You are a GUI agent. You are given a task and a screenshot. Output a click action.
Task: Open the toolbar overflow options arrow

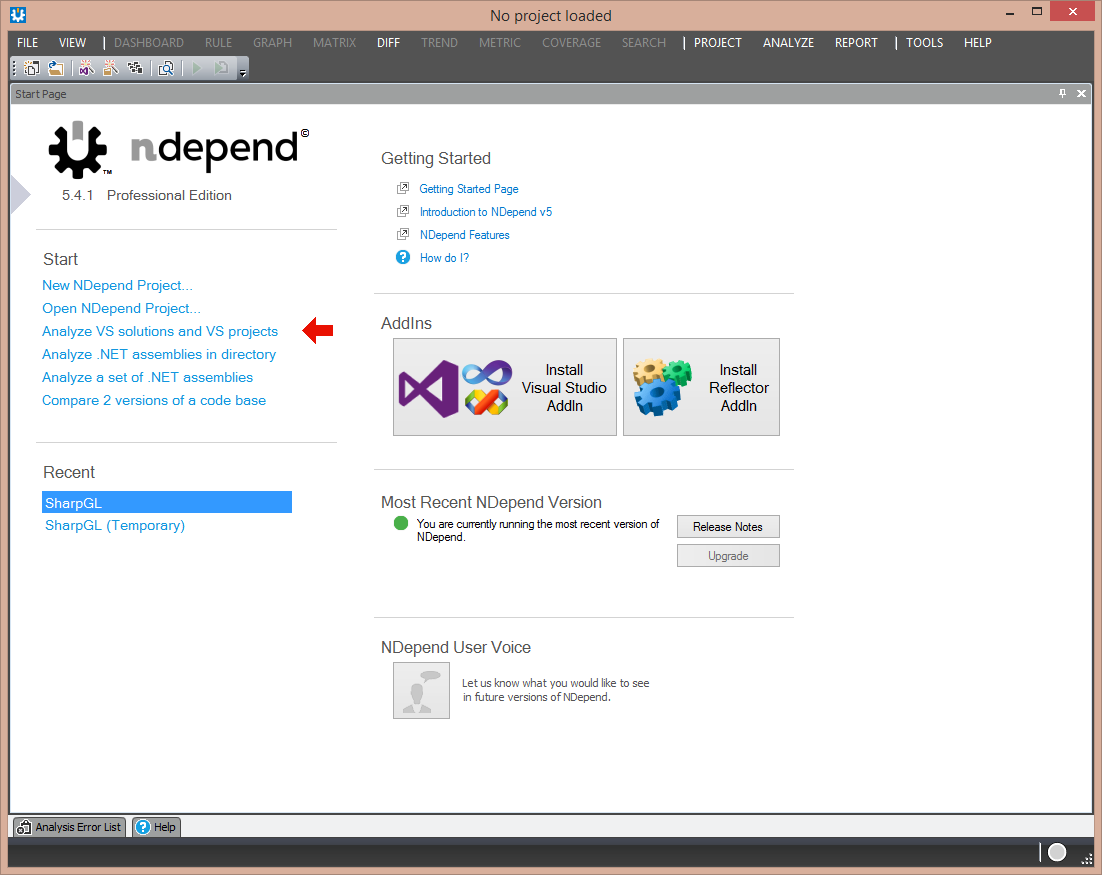243,70
